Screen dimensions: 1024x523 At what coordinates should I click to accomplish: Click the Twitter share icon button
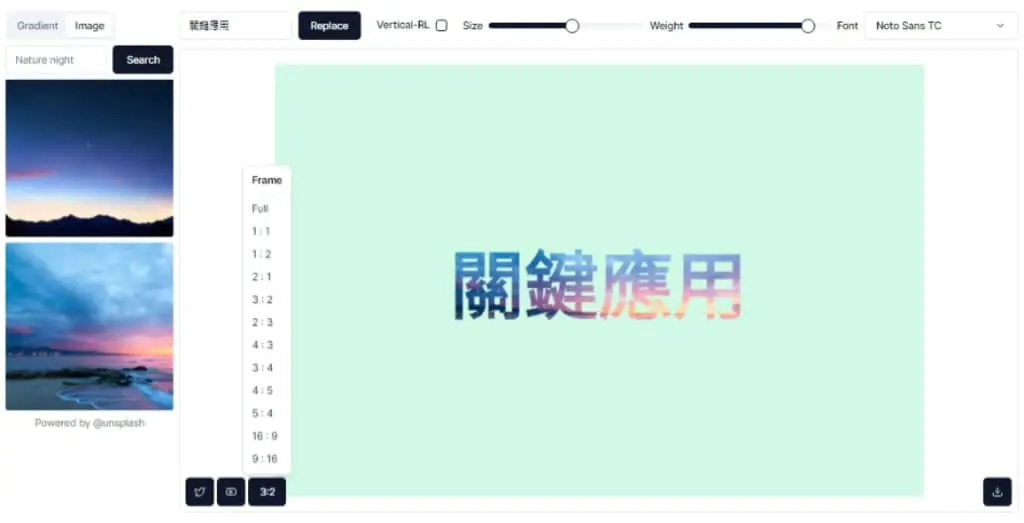pyautogui.click(x=200, y=492)
